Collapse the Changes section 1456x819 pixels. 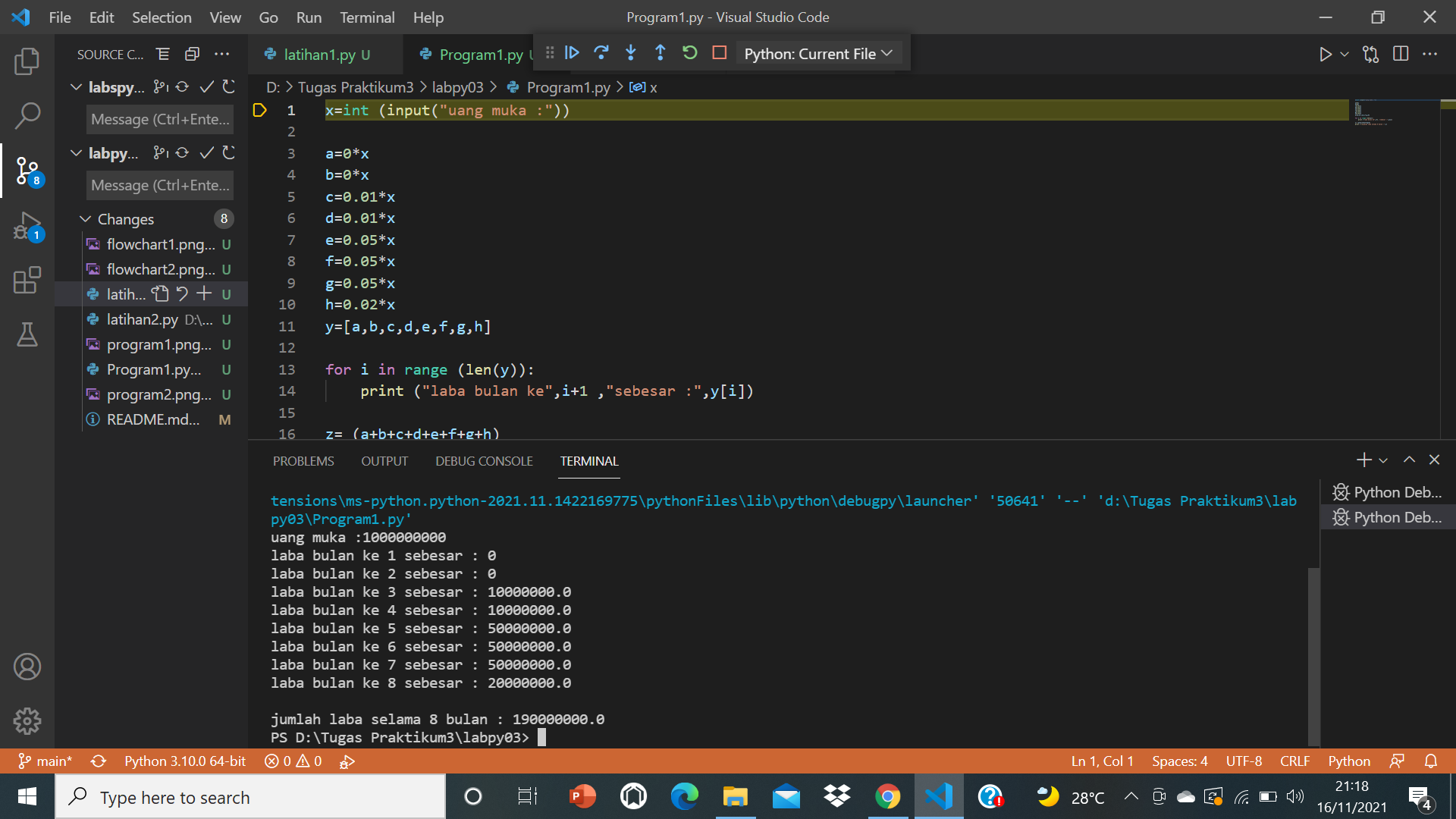tap(86, 218)
